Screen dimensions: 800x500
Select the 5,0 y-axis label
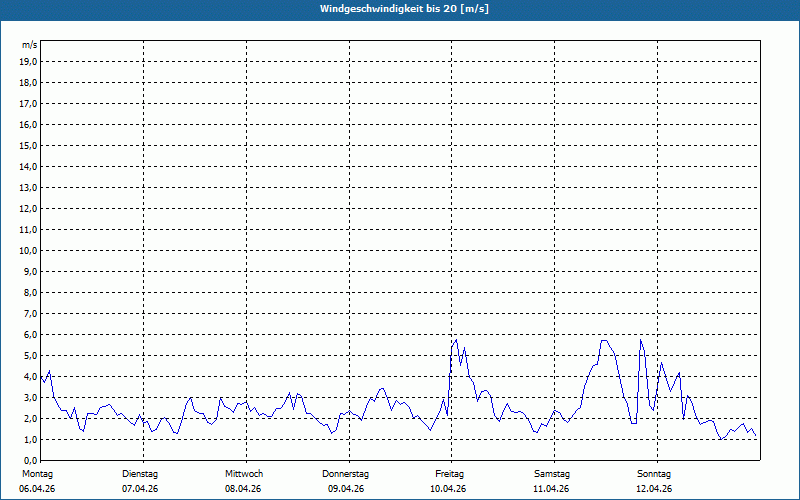click(30, 355)
